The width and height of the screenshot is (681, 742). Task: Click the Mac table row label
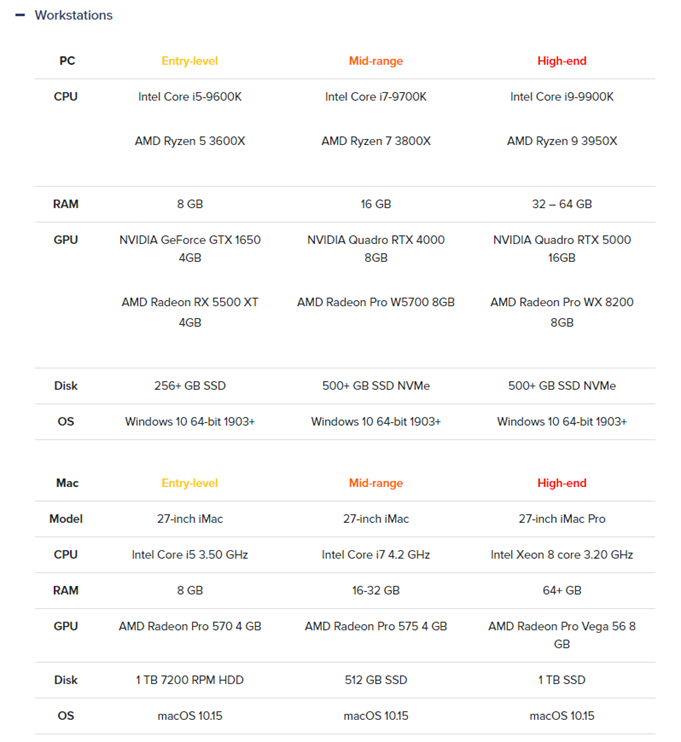click(x=67, y=483)
